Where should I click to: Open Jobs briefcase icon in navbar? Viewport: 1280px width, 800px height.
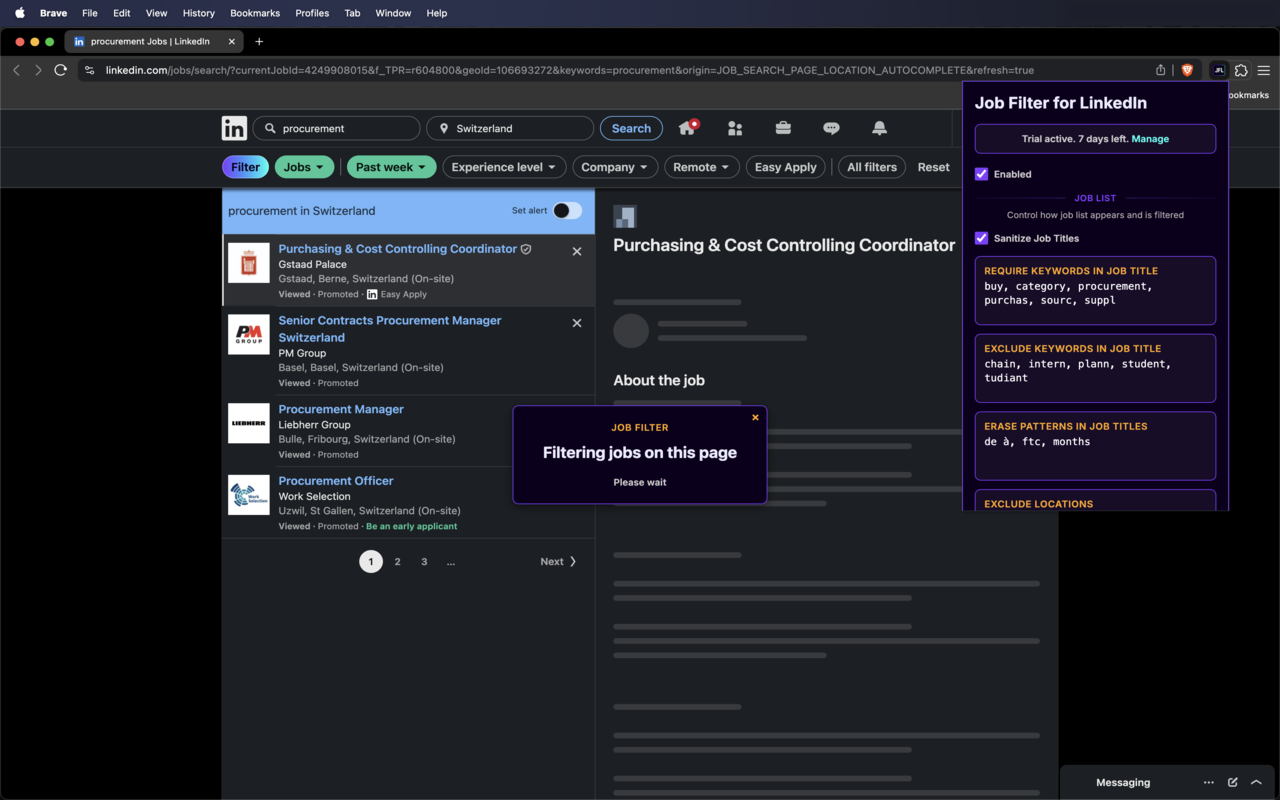coord(783,128)
